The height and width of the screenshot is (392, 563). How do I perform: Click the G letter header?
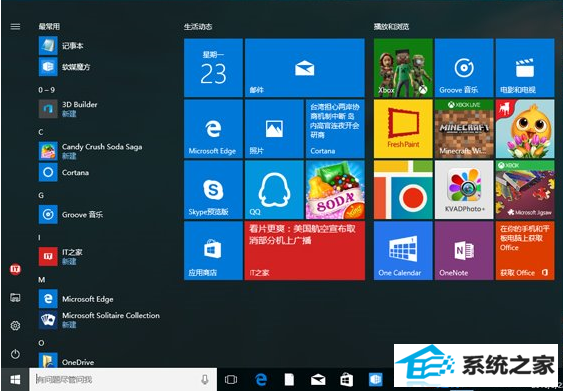click(x=41, y=195)
